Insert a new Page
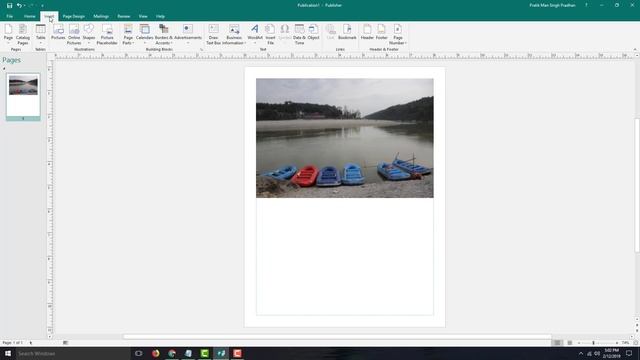This screenshot has width=640, height=360. coord(9,34)
